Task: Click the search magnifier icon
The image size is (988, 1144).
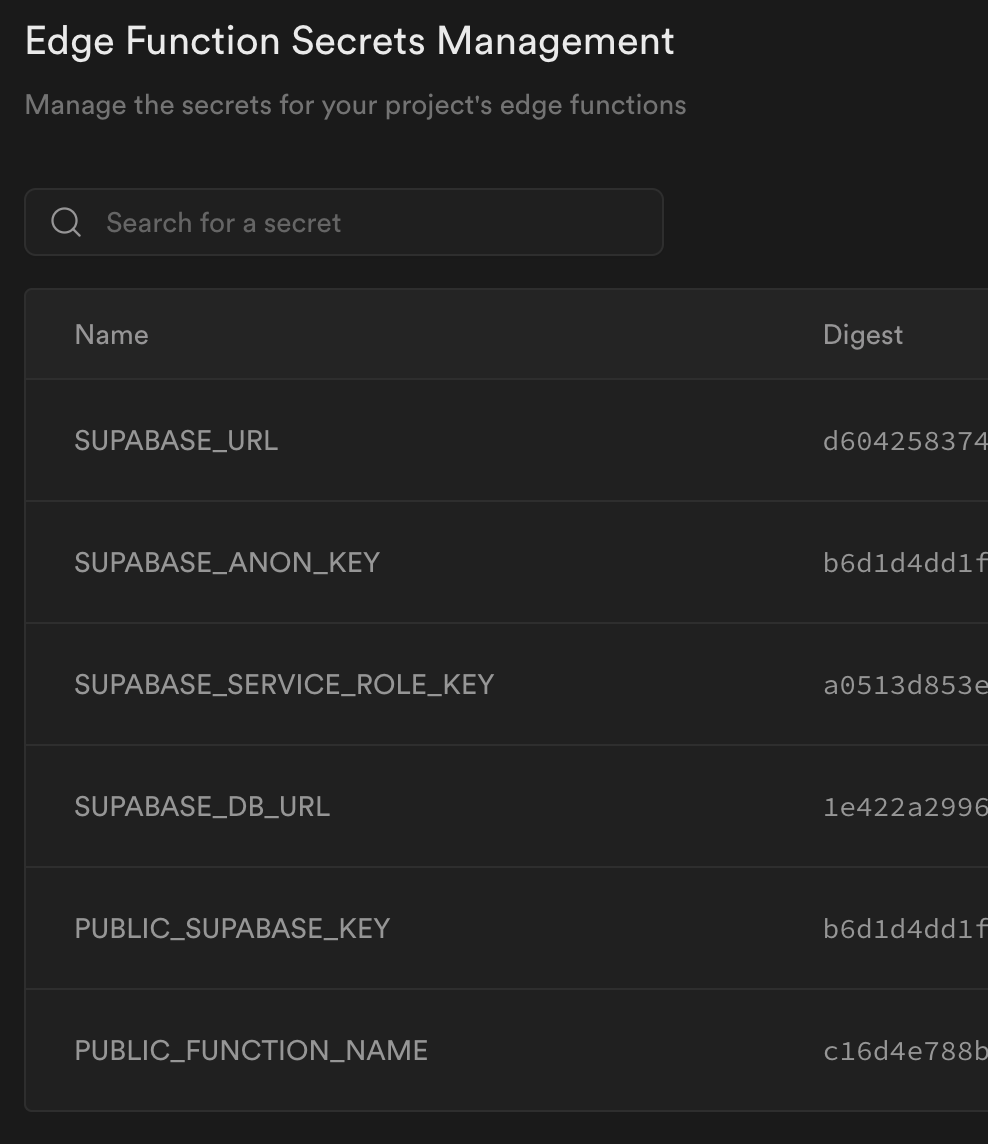Action: click(66, 222)
